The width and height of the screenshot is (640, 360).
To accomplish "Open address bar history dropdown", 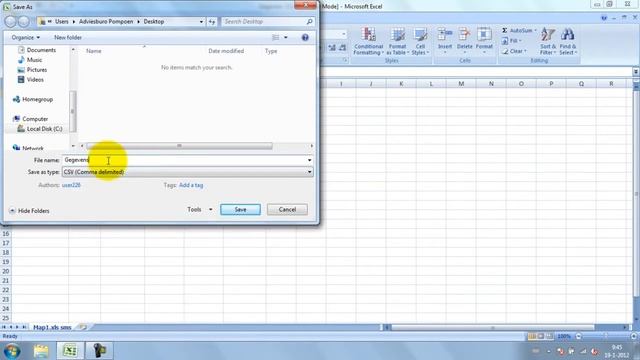I will point(201,22).
